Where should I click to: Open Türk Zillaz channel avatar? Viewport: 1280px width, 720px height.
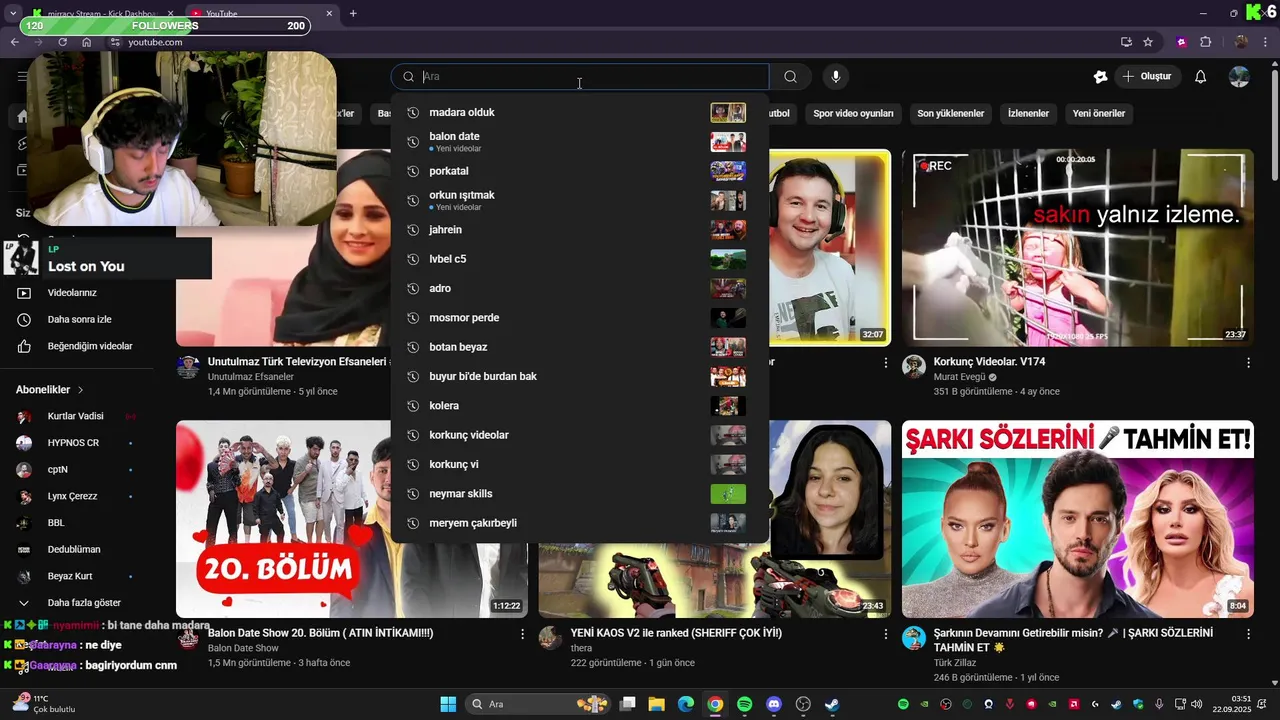click(914, 638)
